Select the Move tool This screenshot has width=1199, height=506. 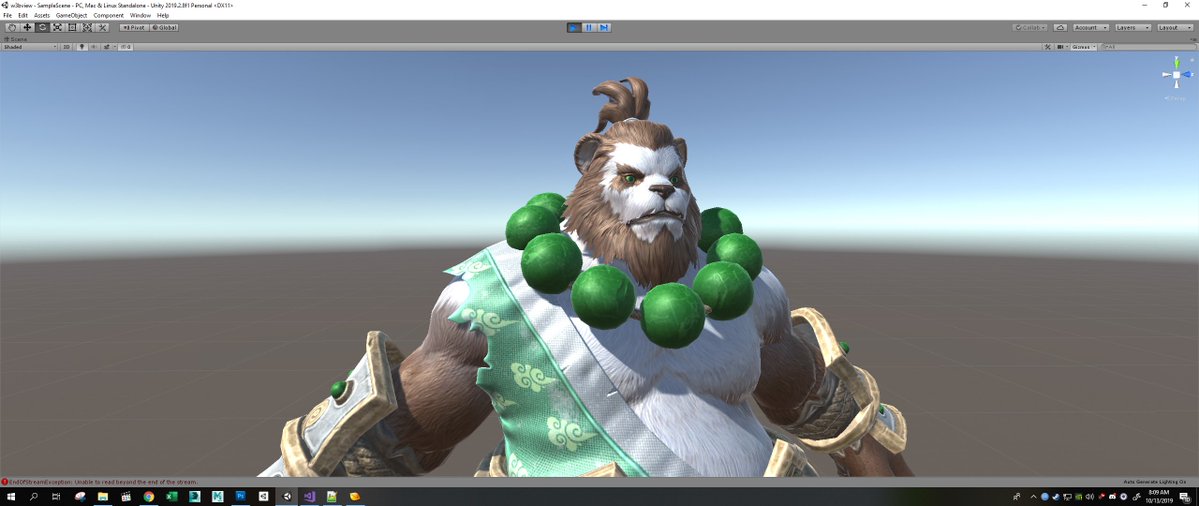[x=27, y=28]
